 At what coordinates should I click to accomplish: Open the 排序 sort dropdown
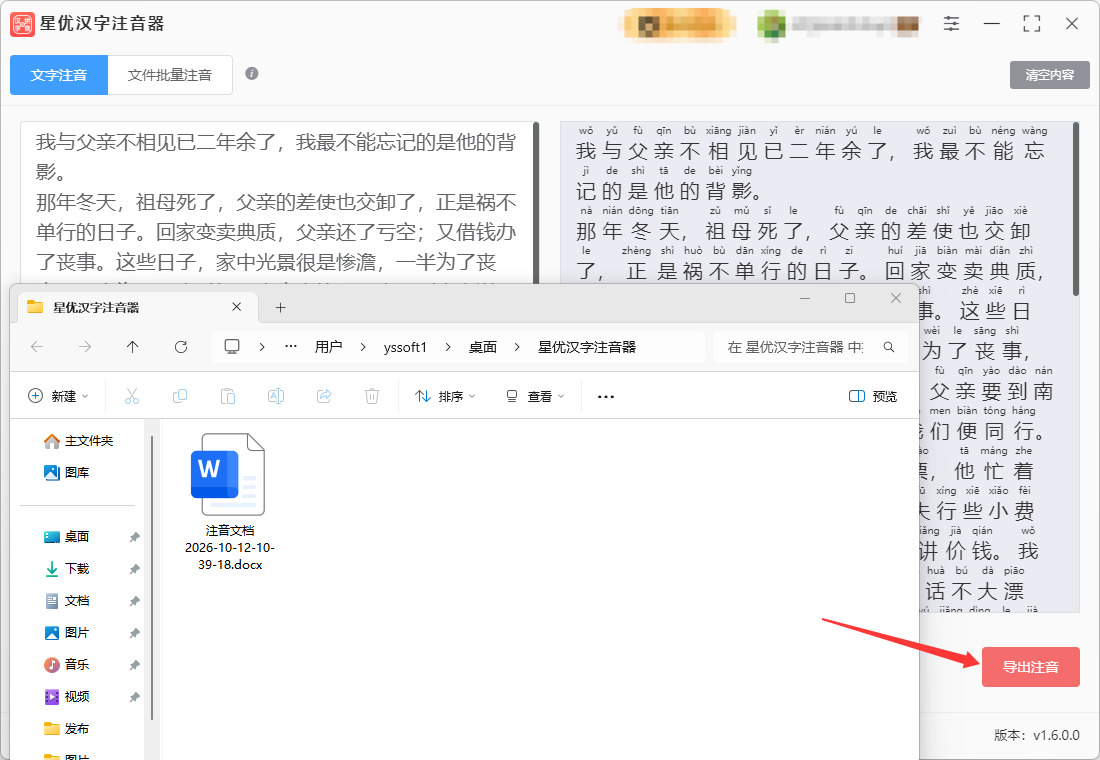(445, 396)
